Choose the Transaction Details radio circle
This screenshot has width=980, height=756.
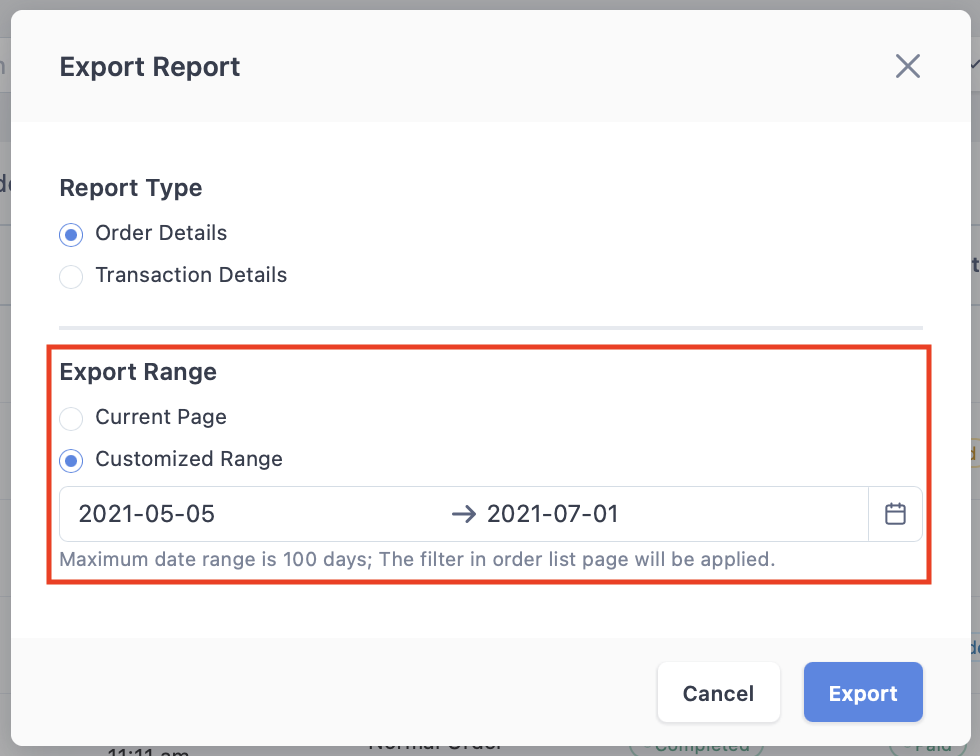click(71, 276)
